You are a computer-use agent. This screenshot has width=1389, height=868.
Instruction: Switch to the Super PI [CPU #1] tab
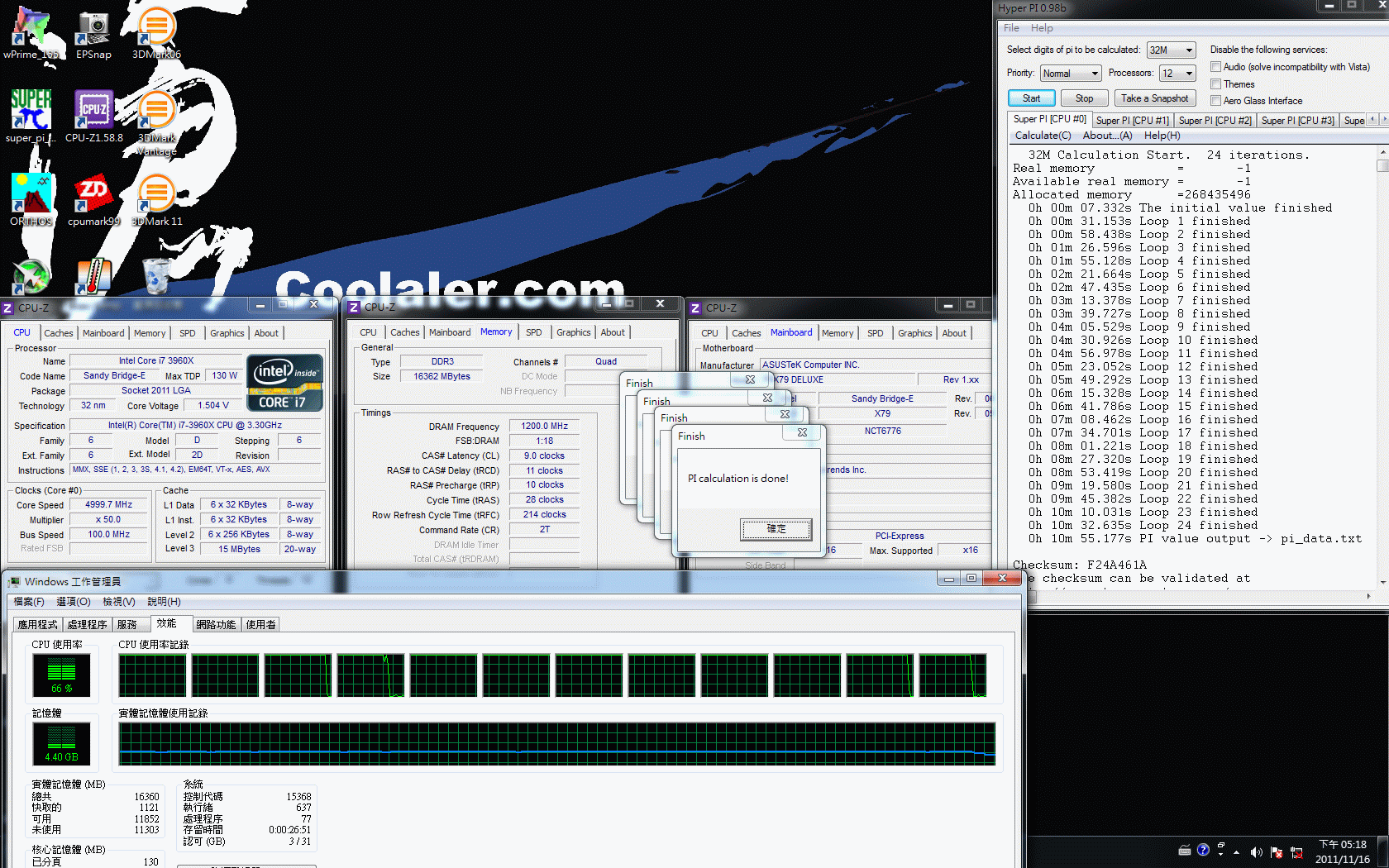click(1132, 121)
